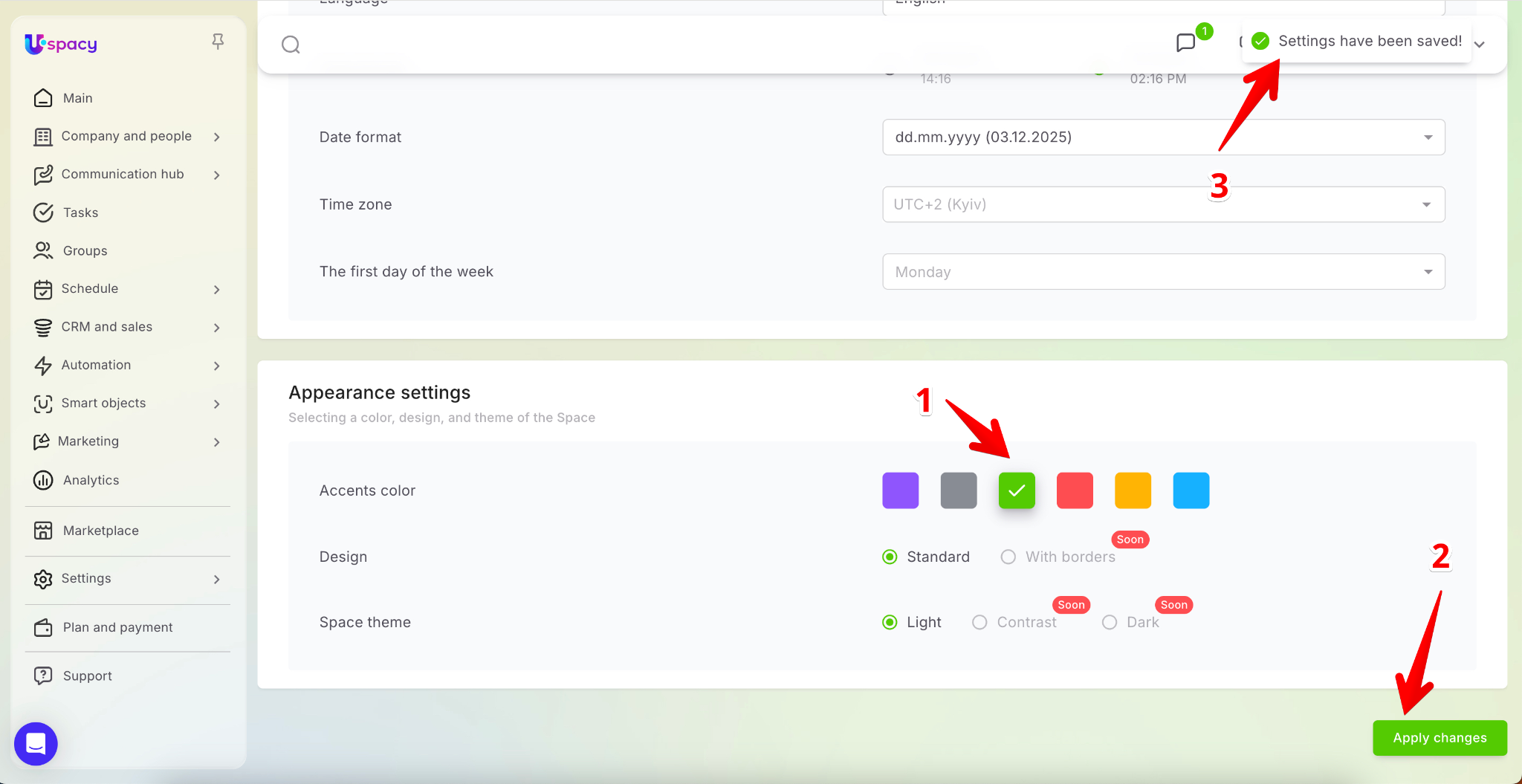Screen dimensions: 1522x784
Task: Click the search magnifier icon
Action: (x=291, y=45)
